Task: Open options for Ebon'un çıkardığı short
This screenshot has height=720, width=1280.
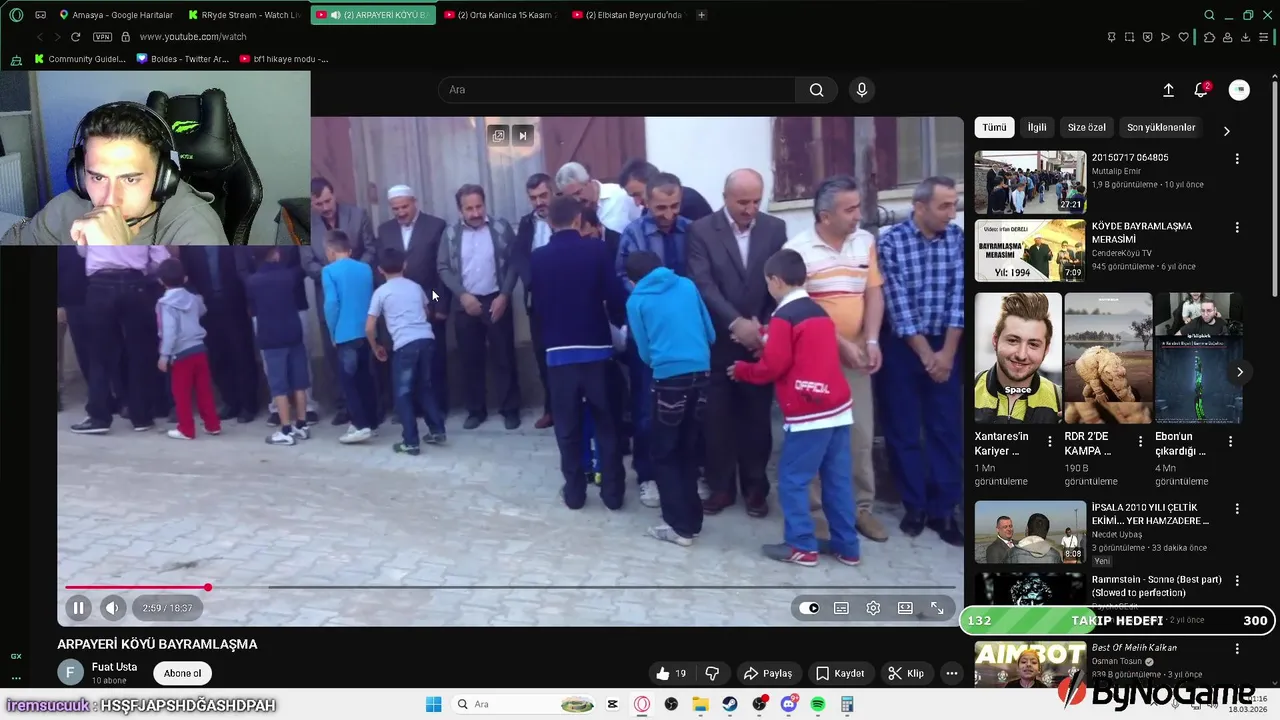Action: [x=1230, y=441]
